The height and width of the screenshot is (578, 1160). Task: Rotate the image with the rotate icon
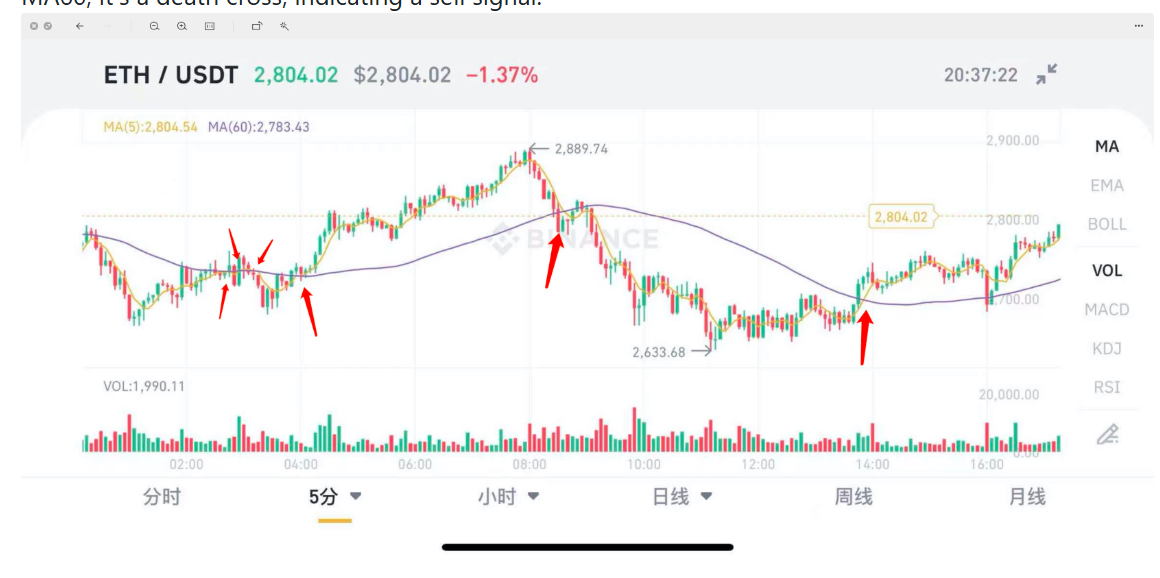[x=257, y=26]
